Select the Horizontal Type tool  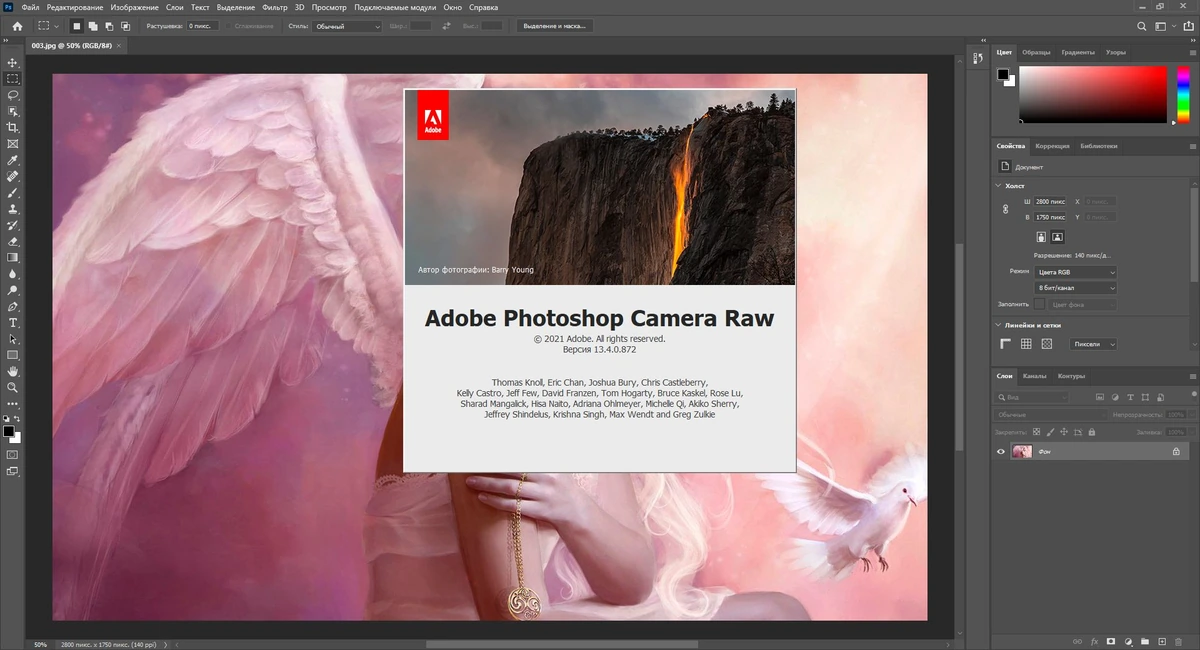[x=13, y=323]
